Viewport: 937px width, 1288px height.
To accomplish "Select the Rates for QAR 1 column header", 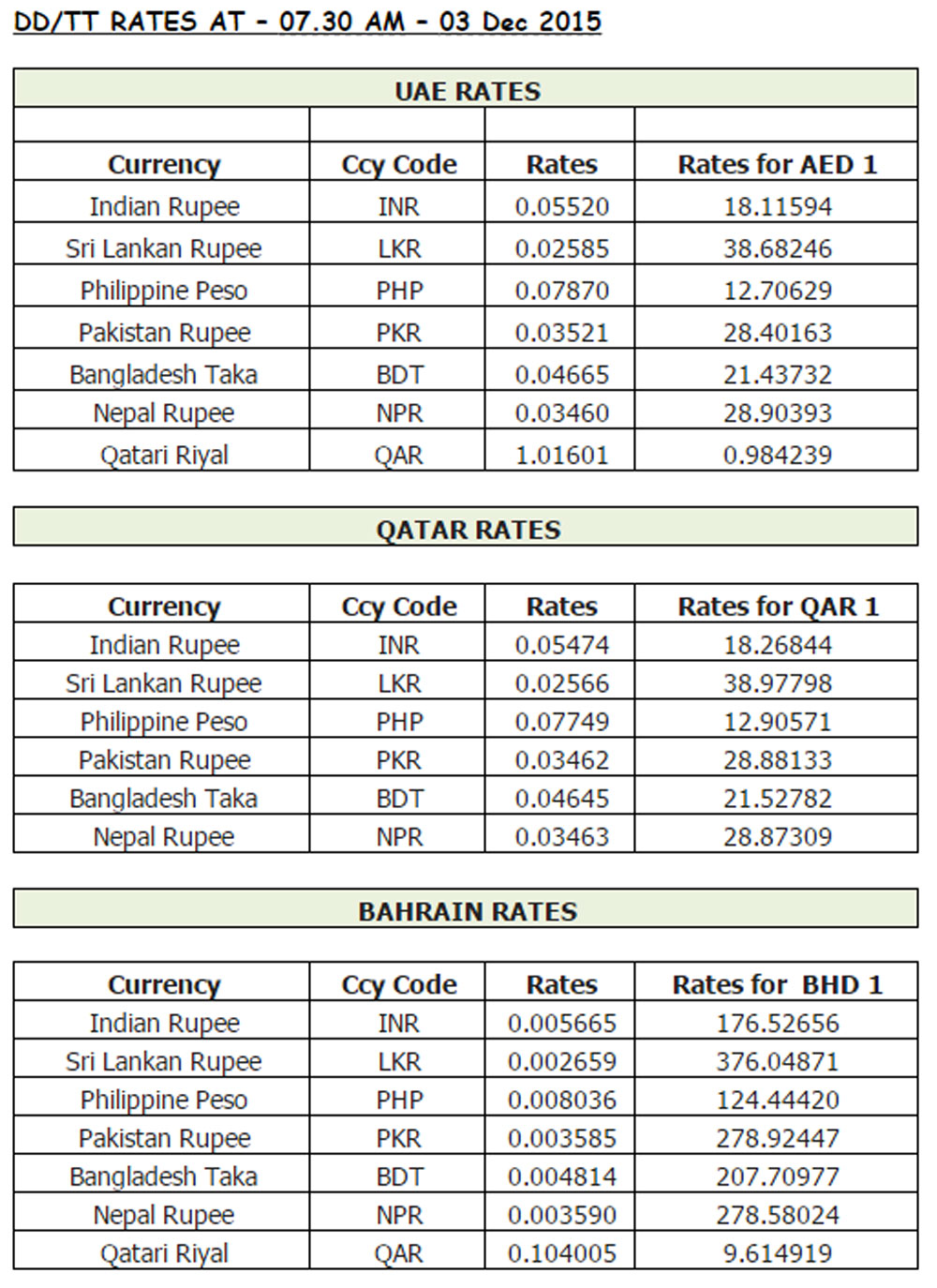I will (x=777, y=607).
